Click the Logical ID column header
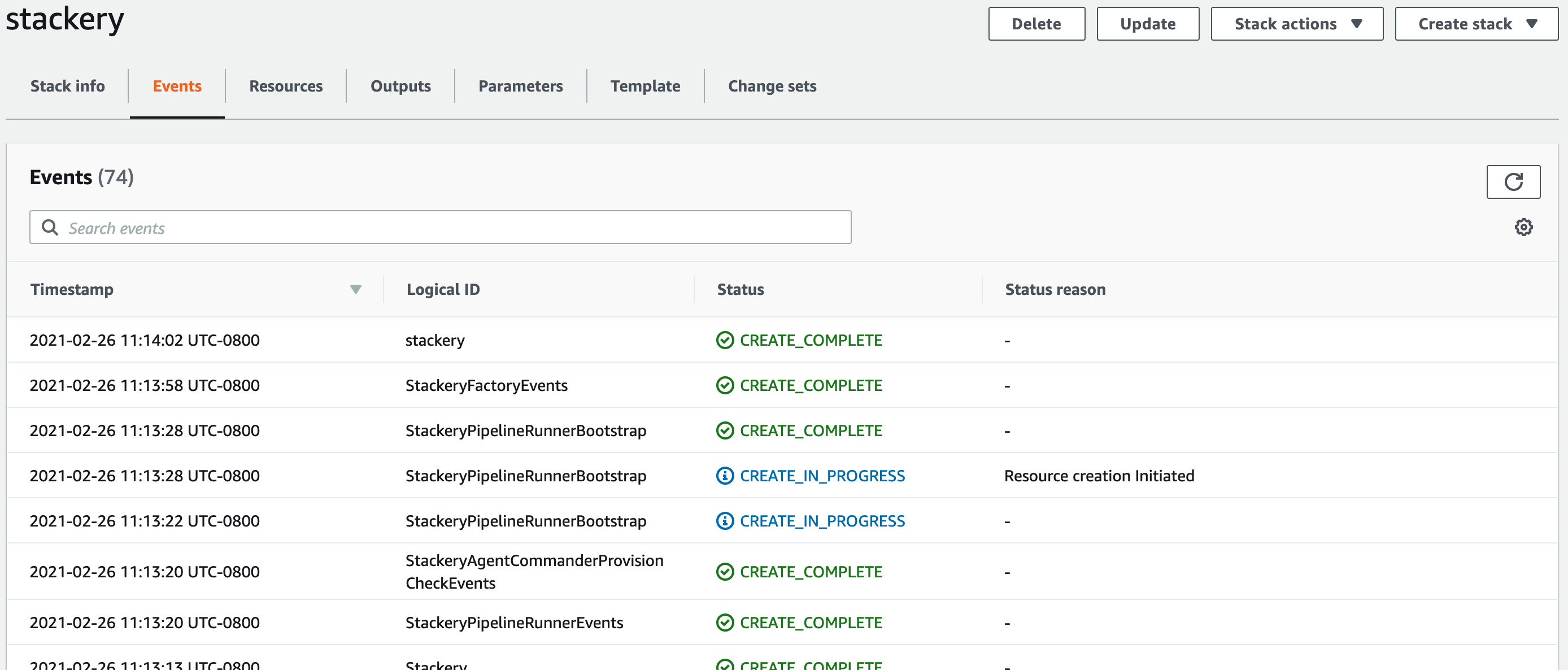Image resolution: width=1568 pixels, height=670 pixels. click(442, 289)
